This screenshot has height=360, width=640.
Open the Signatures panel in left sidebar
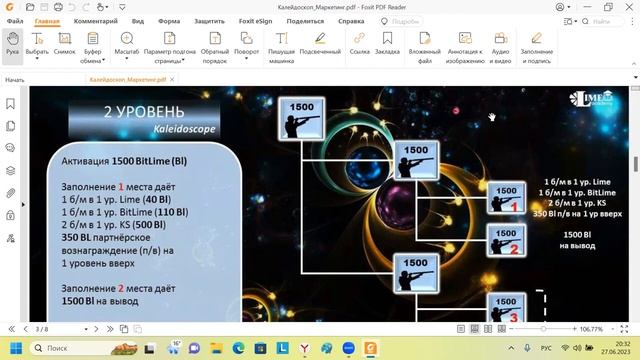(x=11, y=238)
